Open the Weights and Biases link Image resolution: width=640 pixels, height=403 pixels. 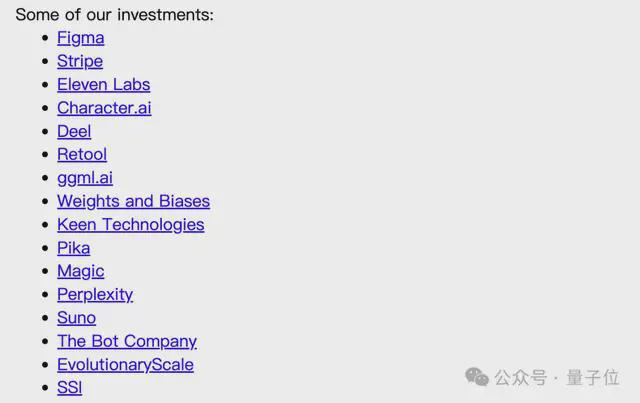[133, 201]
